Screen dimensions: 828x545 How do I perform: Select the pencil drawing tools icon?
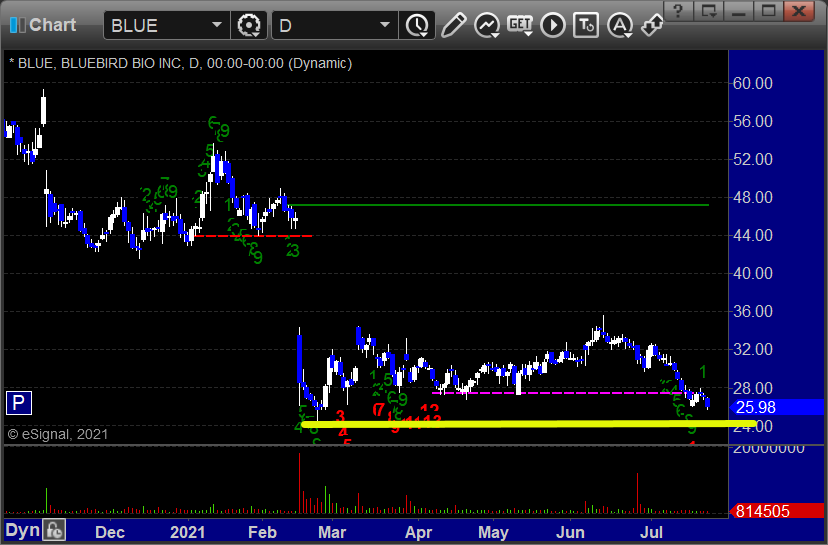[453, 25]
